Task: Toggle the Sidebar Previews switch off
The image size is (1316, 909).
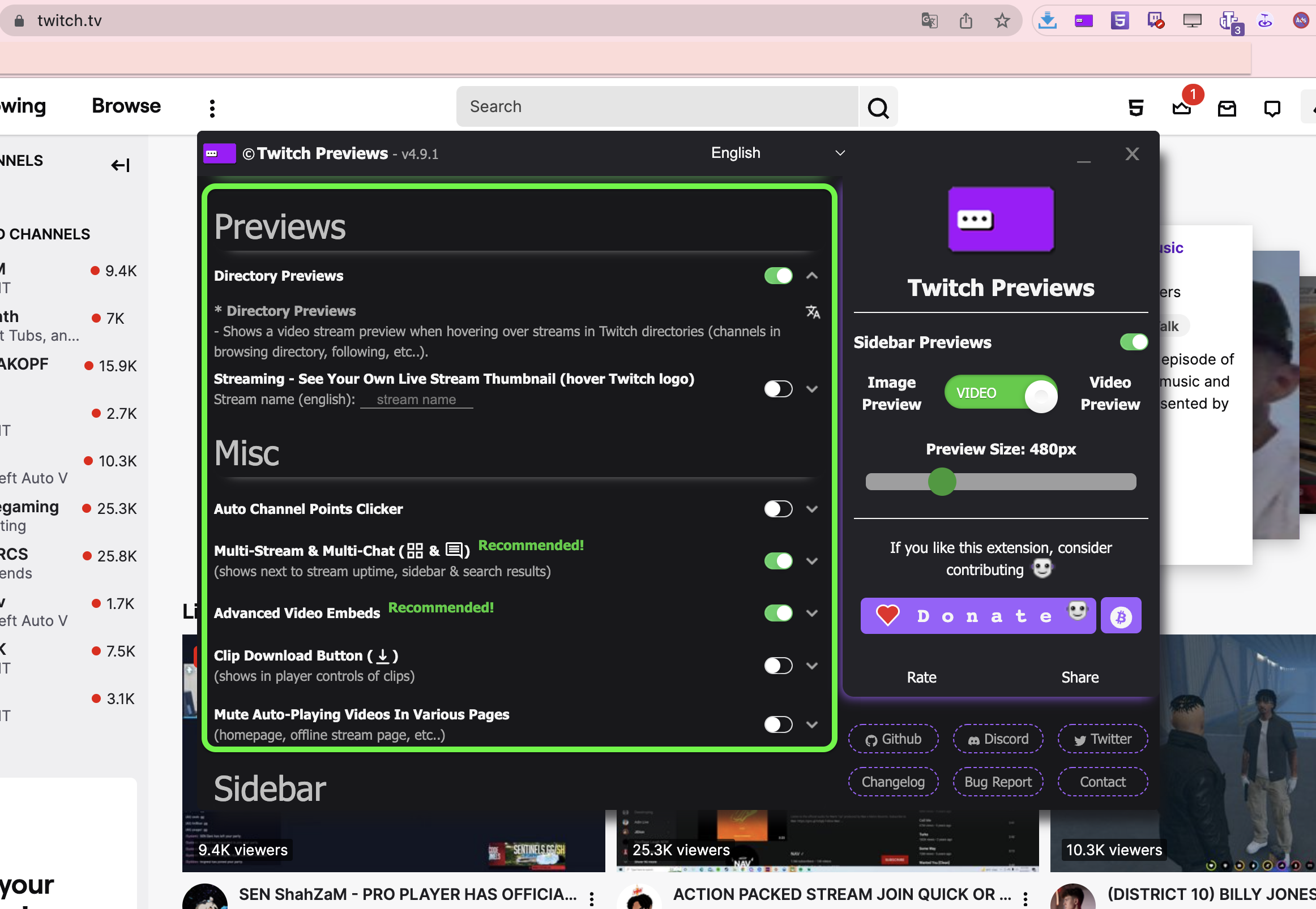Action: click(1133, 341)
